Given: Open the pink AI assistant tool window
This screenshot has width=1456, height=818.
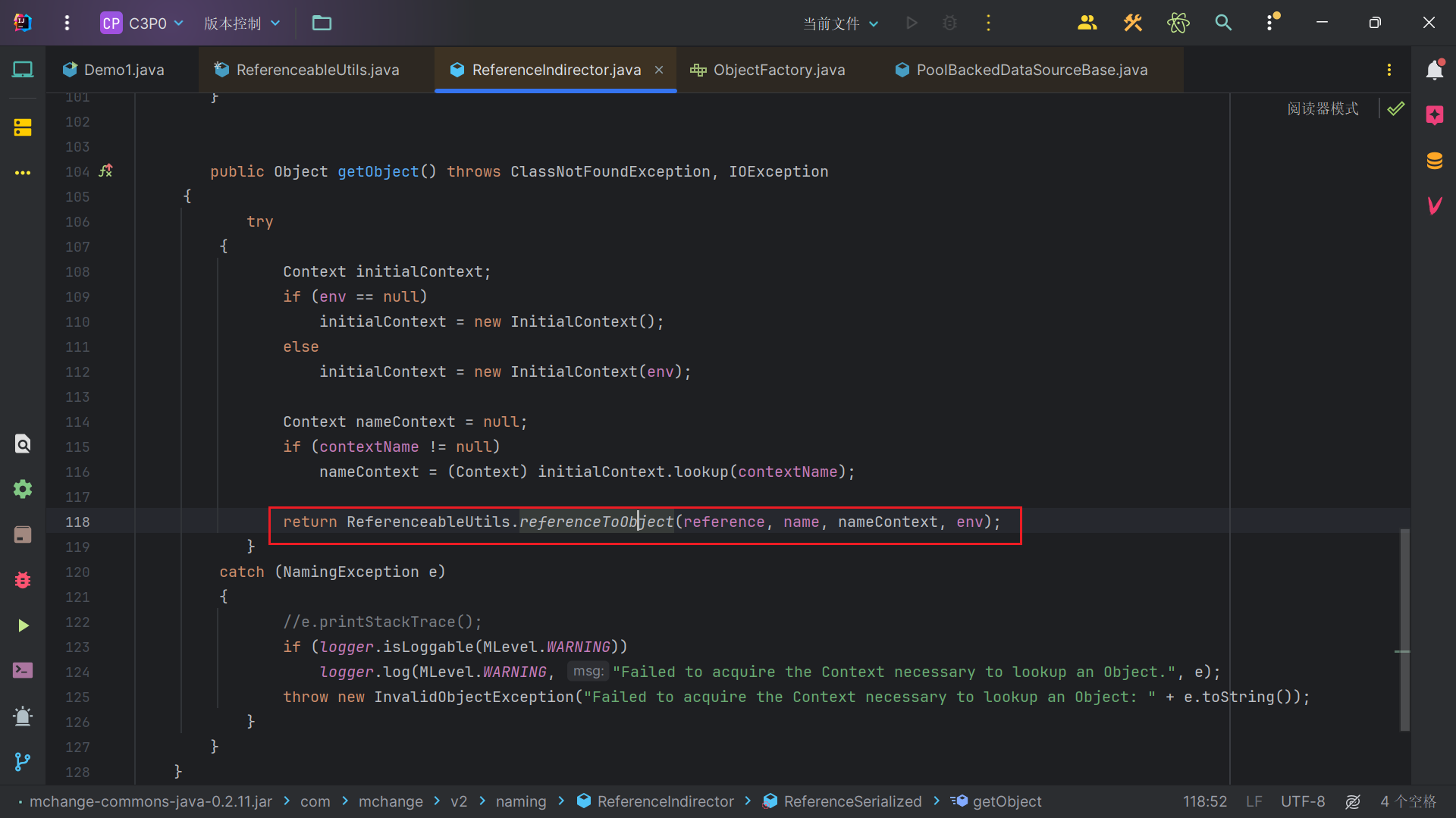Looking at the screenshot, I should coord(1434,115).
